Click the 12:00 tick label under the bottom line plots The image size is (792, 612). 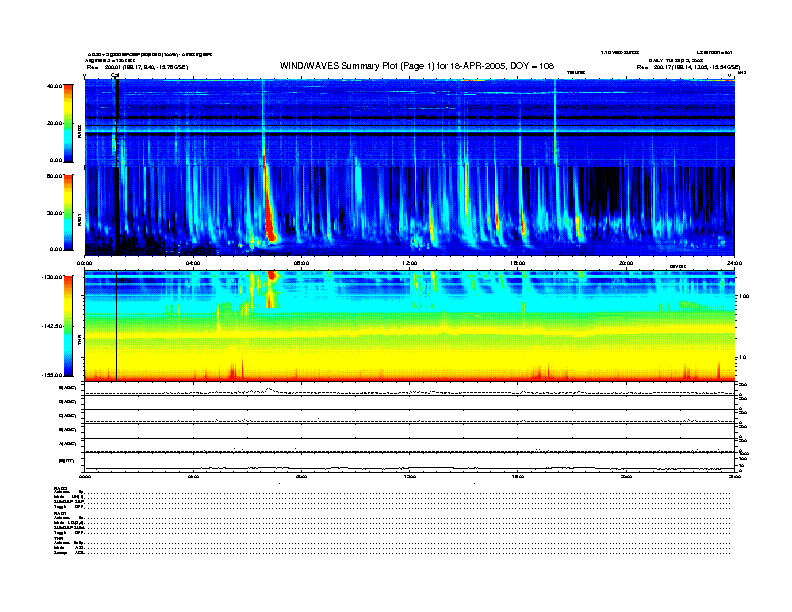[x=410, y=476]
